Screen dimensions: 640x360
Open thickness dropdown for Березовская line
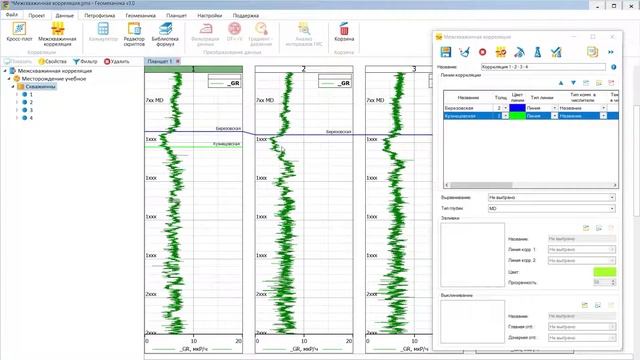click(x=505, y=108)
